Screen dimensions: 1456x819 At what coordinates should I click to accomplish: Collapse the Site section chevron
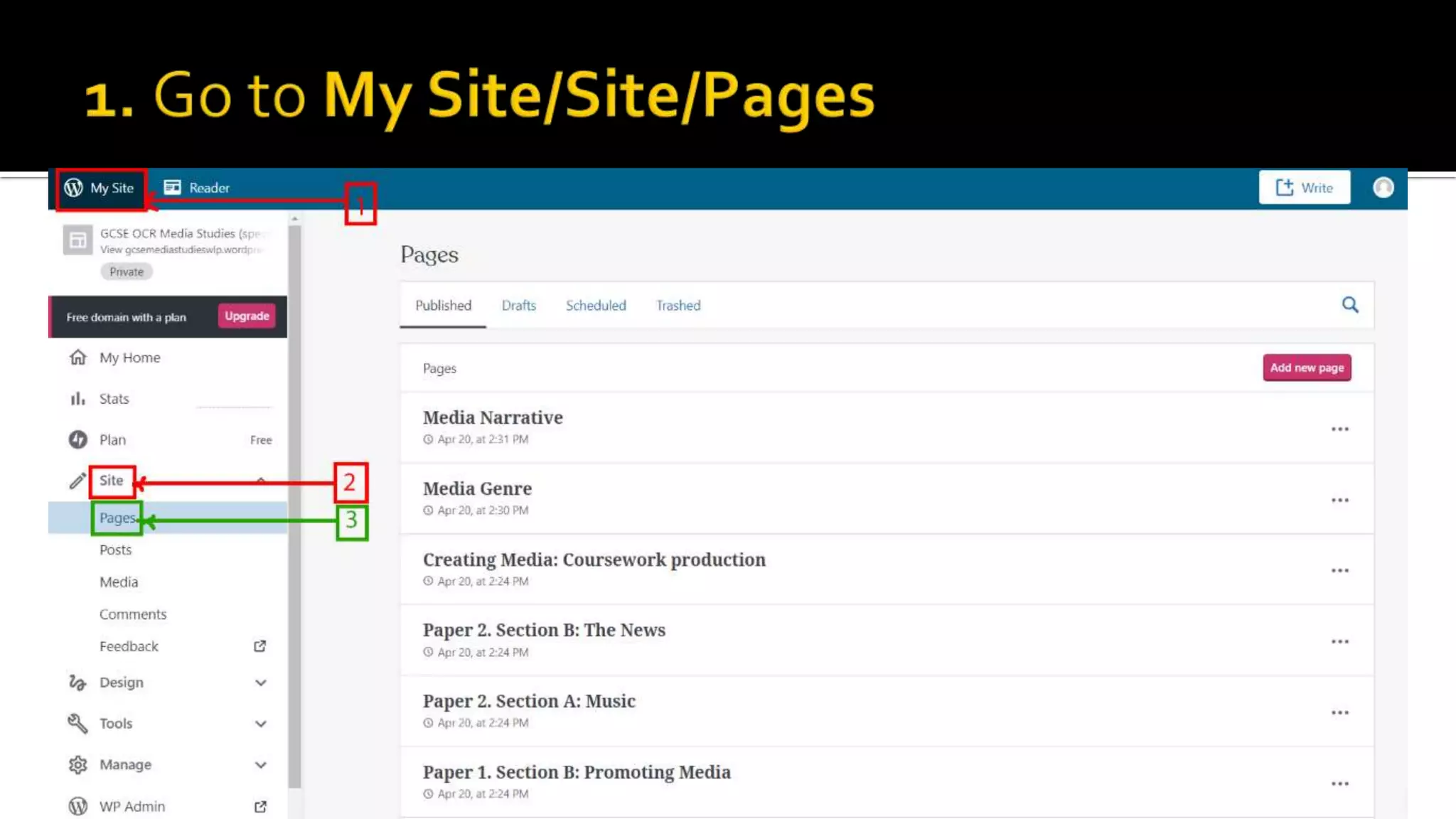tap(261, 481)
